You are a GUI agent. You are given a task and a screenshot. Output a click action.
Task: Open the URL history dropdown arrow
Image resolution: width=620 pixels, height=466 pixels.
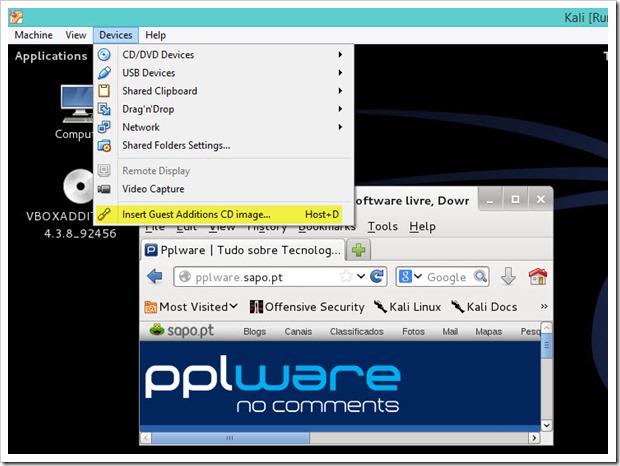pyautogui.click(x=361, y=276)
